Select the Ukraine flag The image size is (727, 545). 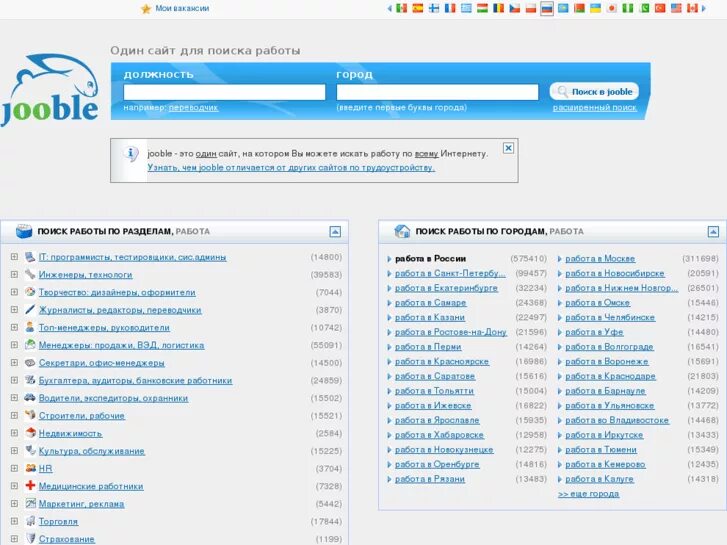point(595,8)
